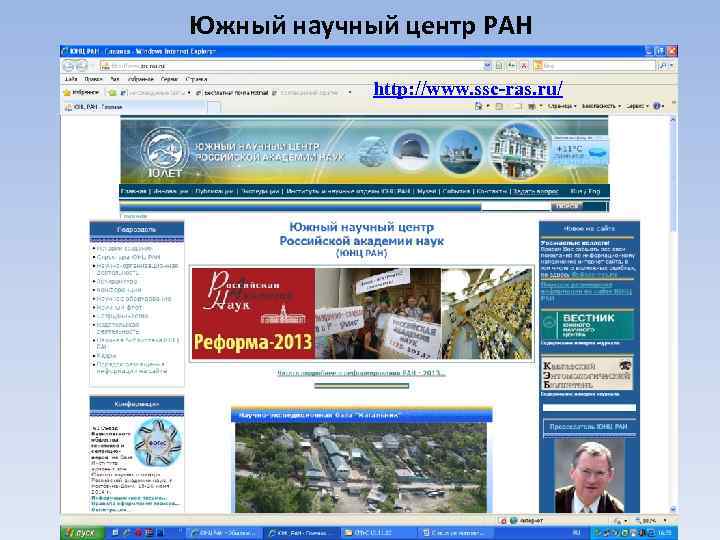Click События in the site navigation bar
720x540 pixels.
click(456, 191)
